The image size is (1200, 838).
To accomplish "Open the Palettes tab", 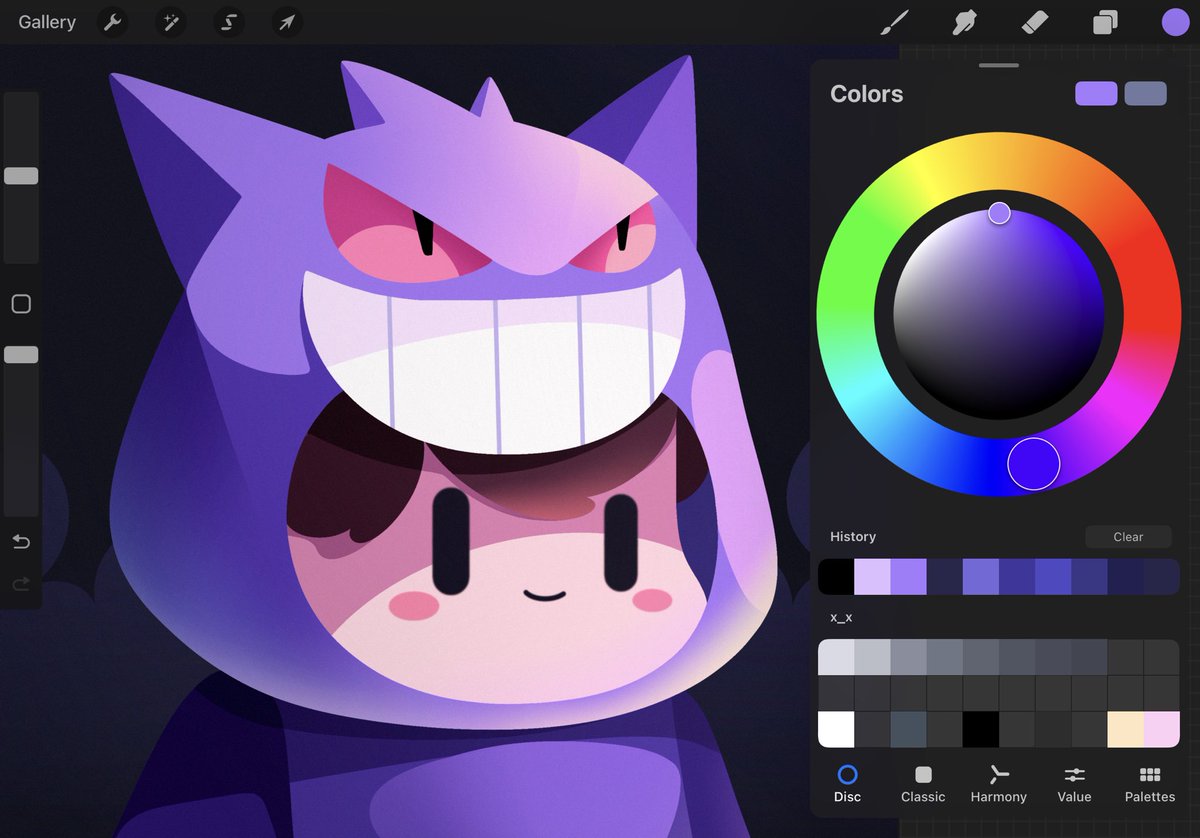I will pyautogui.click(x=1149, y=783).
